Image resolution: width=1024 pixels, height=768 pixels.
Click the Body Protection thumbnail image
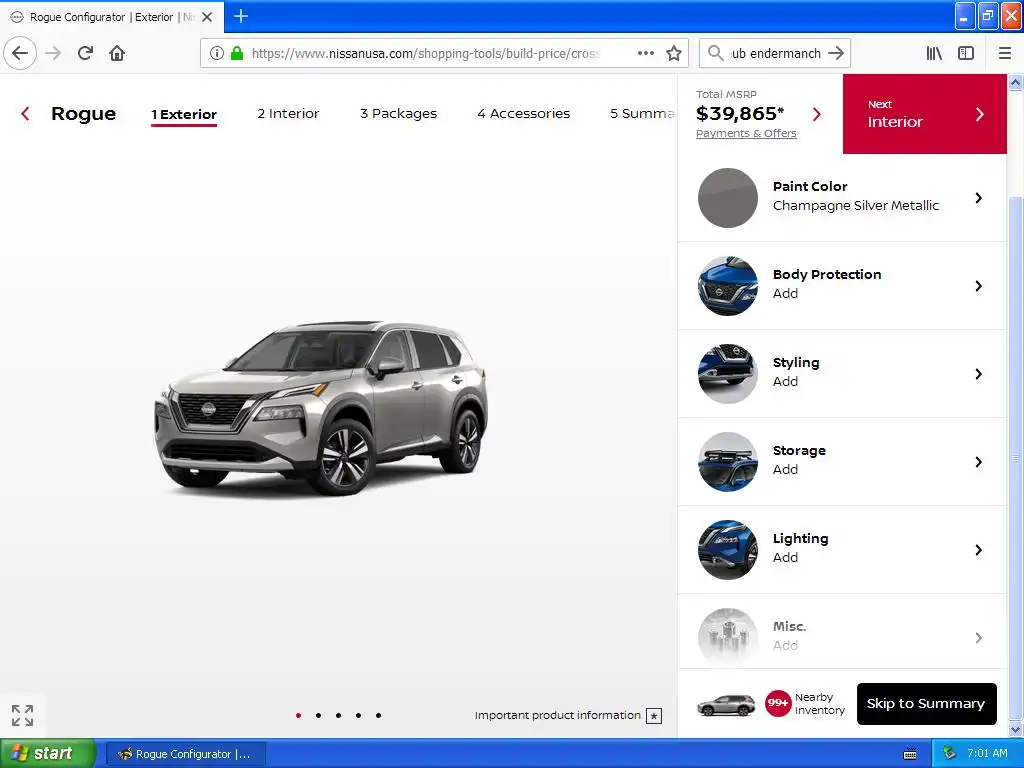(x=728, y=286)
